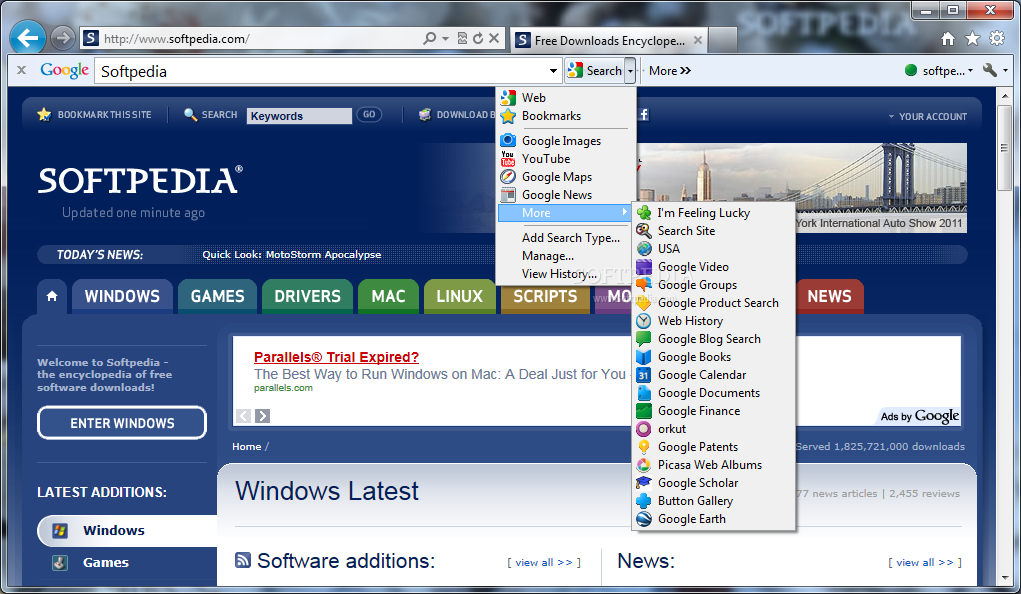Viewport: 1021px width, 594px height.
Task: Close the Free Downloads Encyclopedia tab
Action: click(x=698, y=40)
